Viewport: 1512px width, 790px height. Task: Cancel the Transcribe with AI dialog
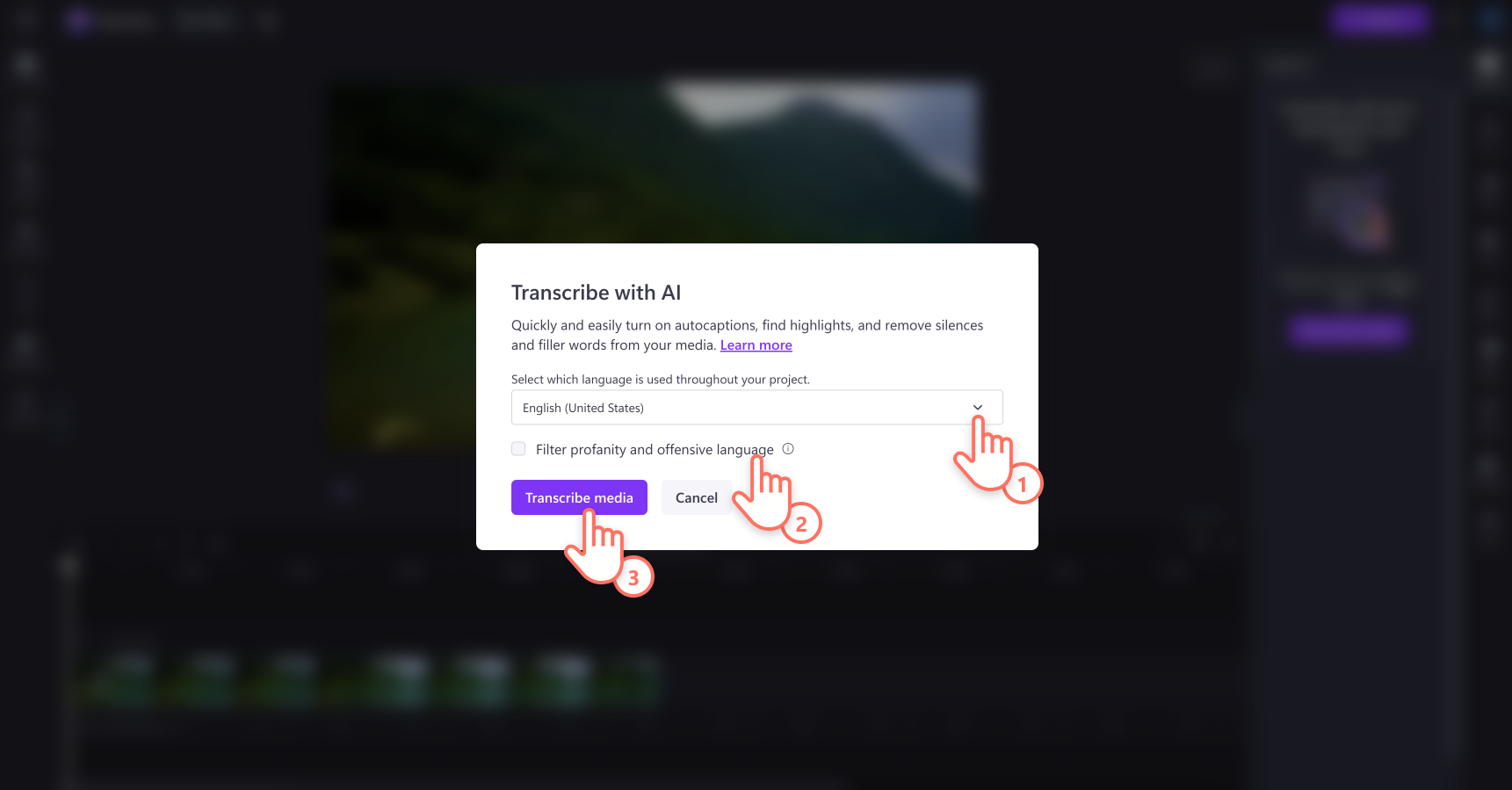pyautogui.click(x=697, y=497)
